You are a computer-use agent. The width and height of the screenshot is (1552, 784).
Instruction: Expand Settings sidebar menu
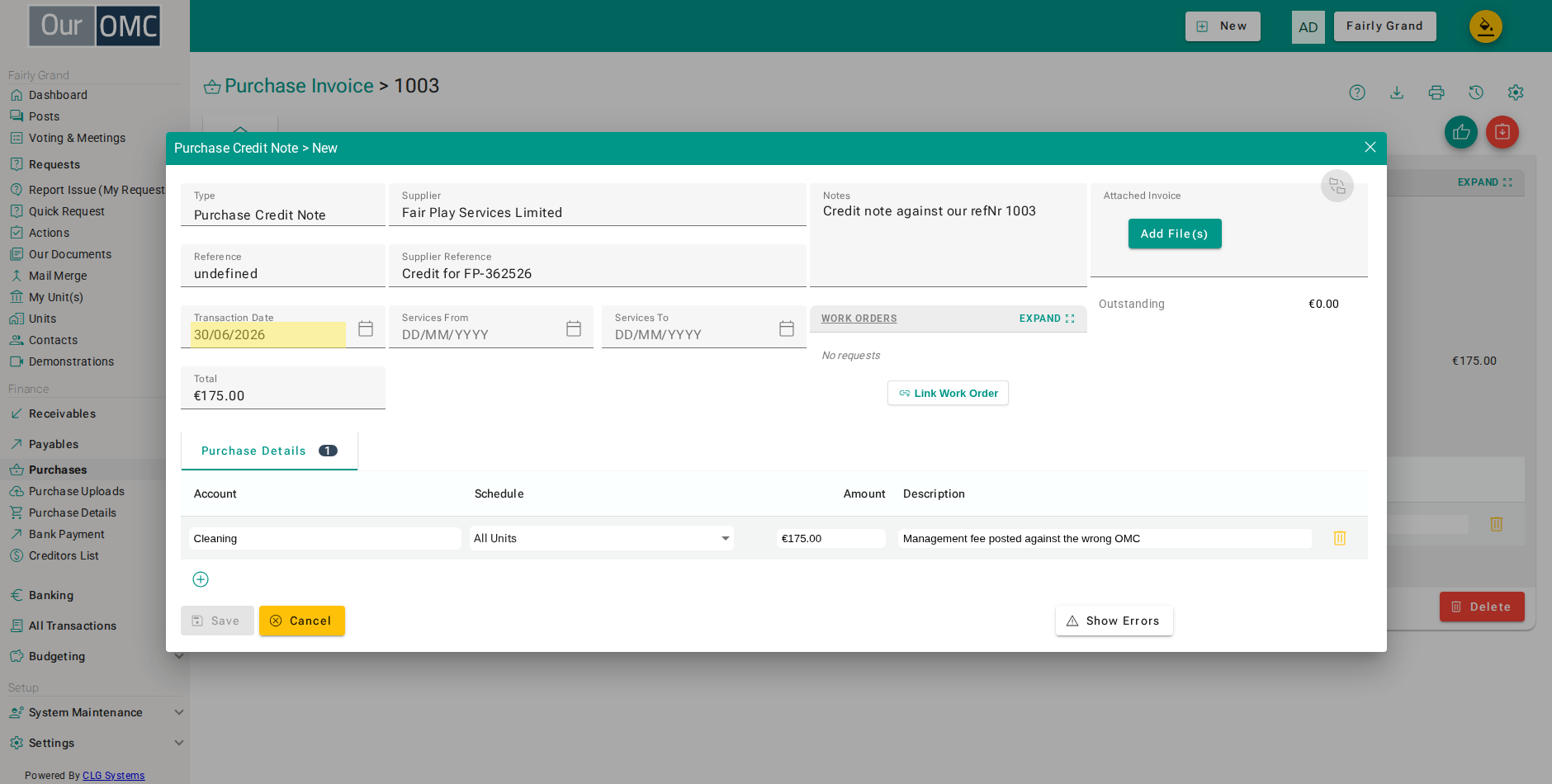(x=95, y=743)
